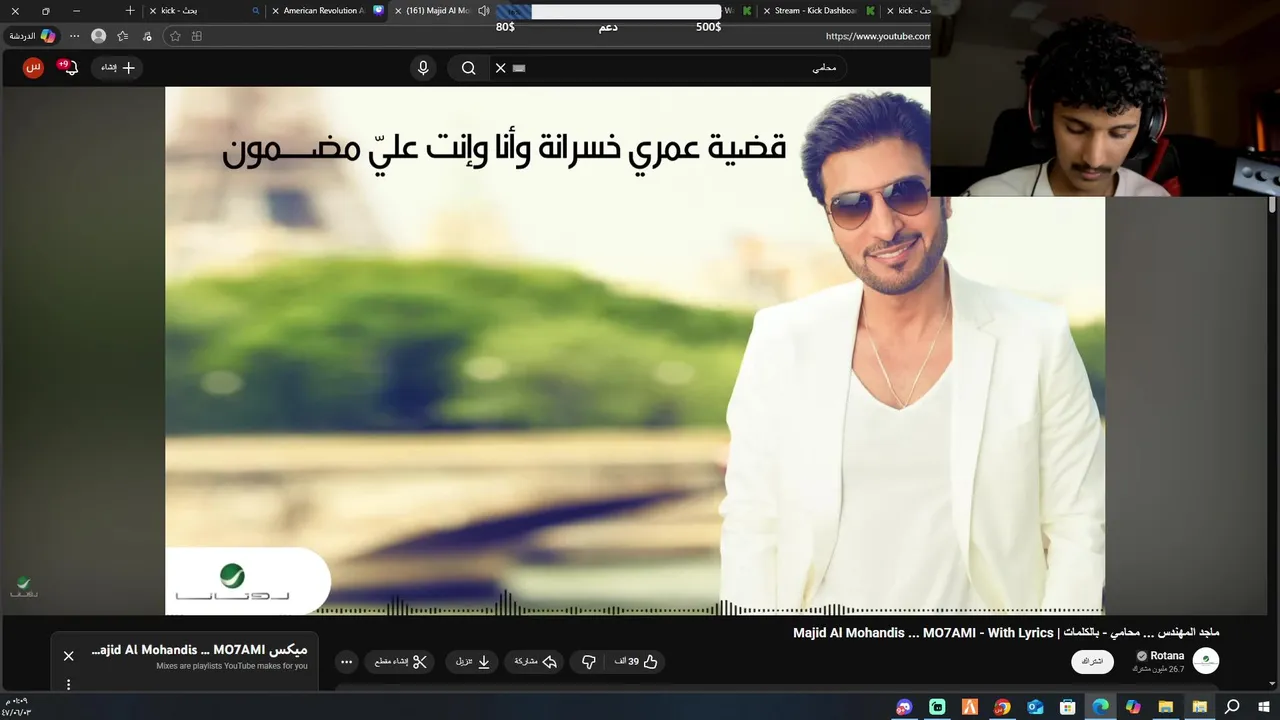
Task: Open the YouTube account avatar menu
Action: 33,67
